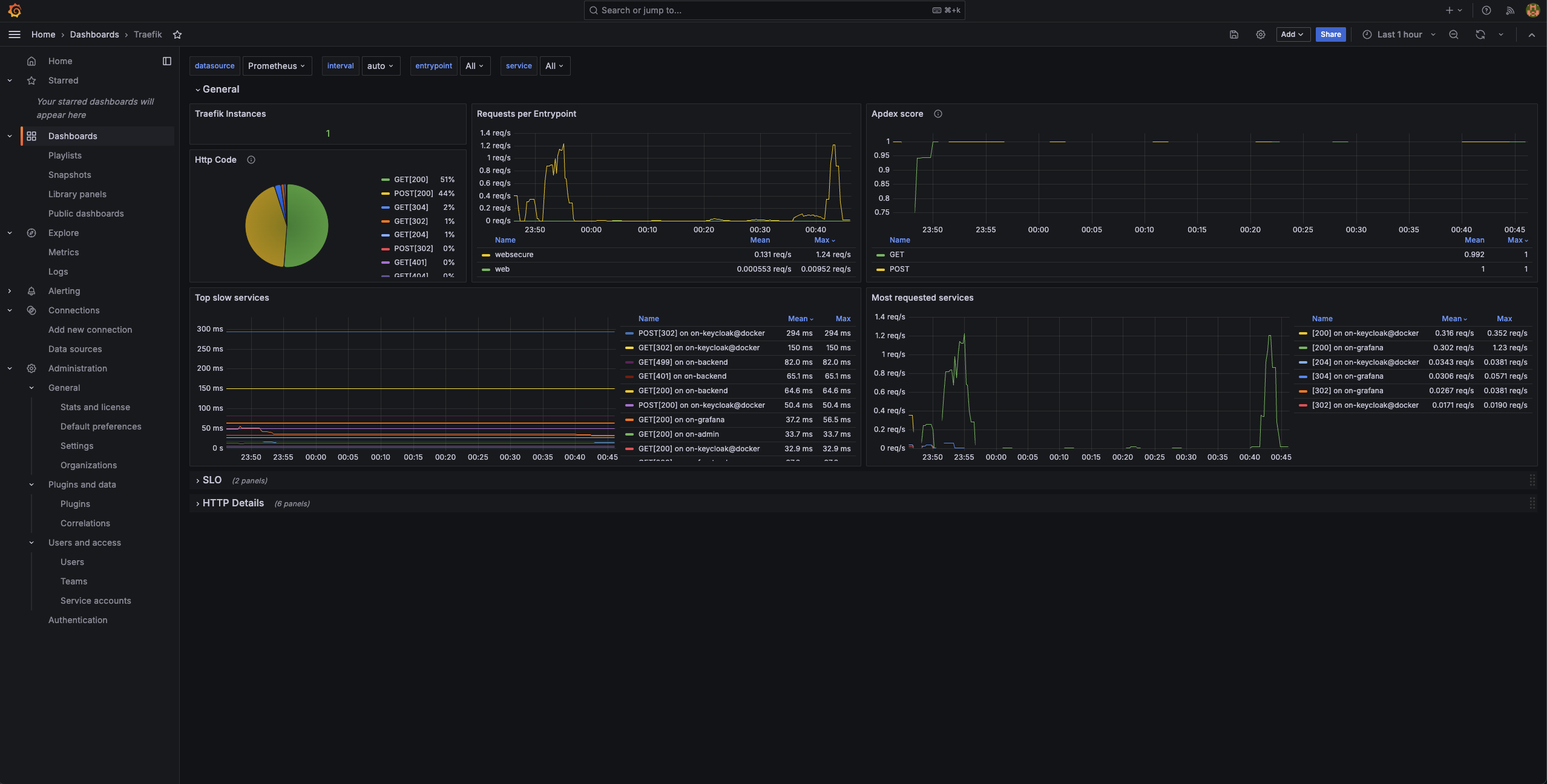The width and height of the screenshot is (1547, 784).
Task: Collapse the top dashboard controls
Action: (1532, 34)
